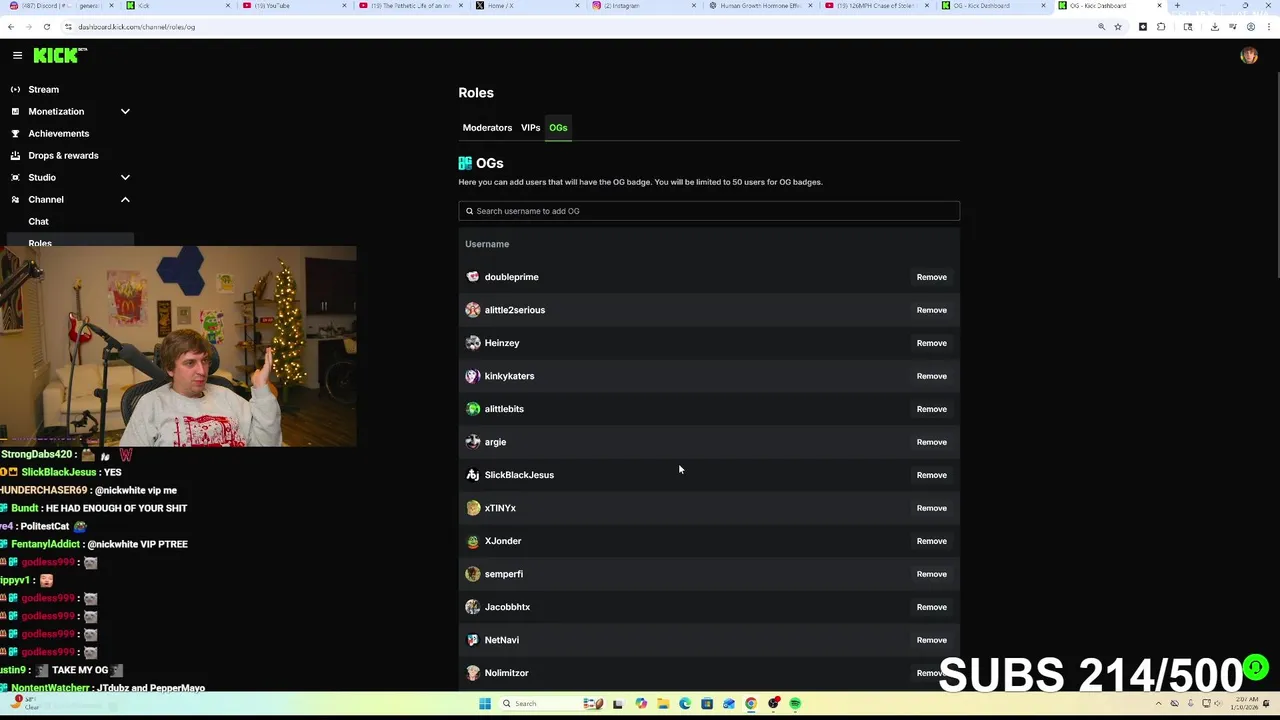Remove alittle2serious from OGs
This screenshot has width=1280, height=720.
(x=931, y=310)
